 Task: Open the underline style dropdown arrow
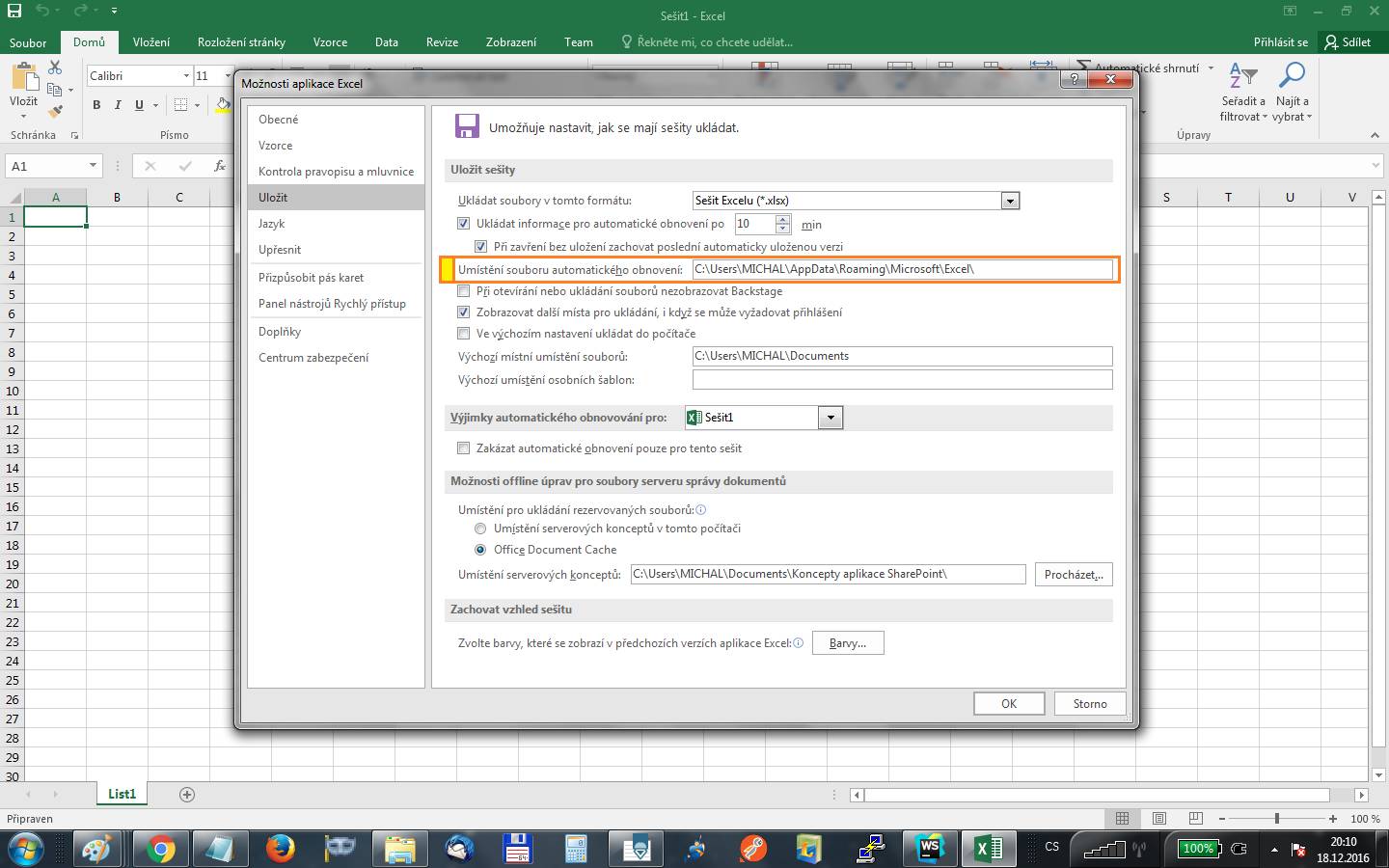pos(154,105)
